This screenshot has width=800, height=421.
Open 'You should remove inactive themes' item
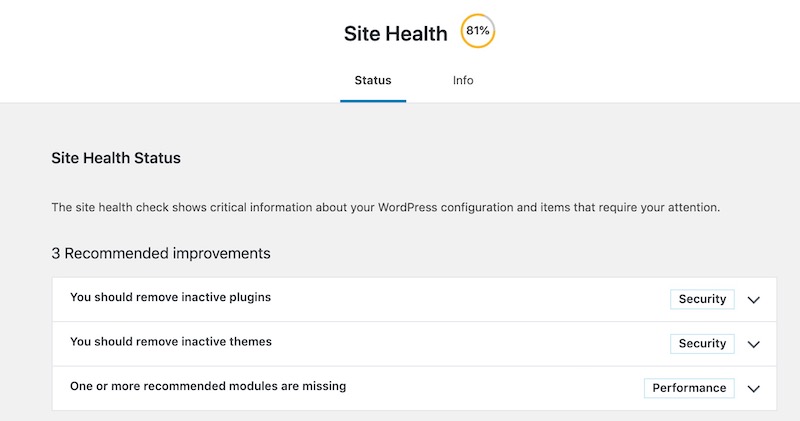tap(171, 341)
